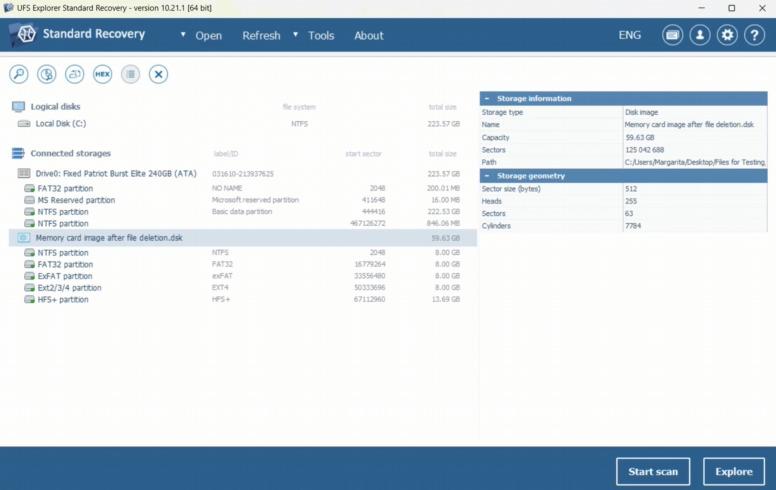The image size is (776, 490).
Task: Click Refresh in the header
Action: pos(261,36)
